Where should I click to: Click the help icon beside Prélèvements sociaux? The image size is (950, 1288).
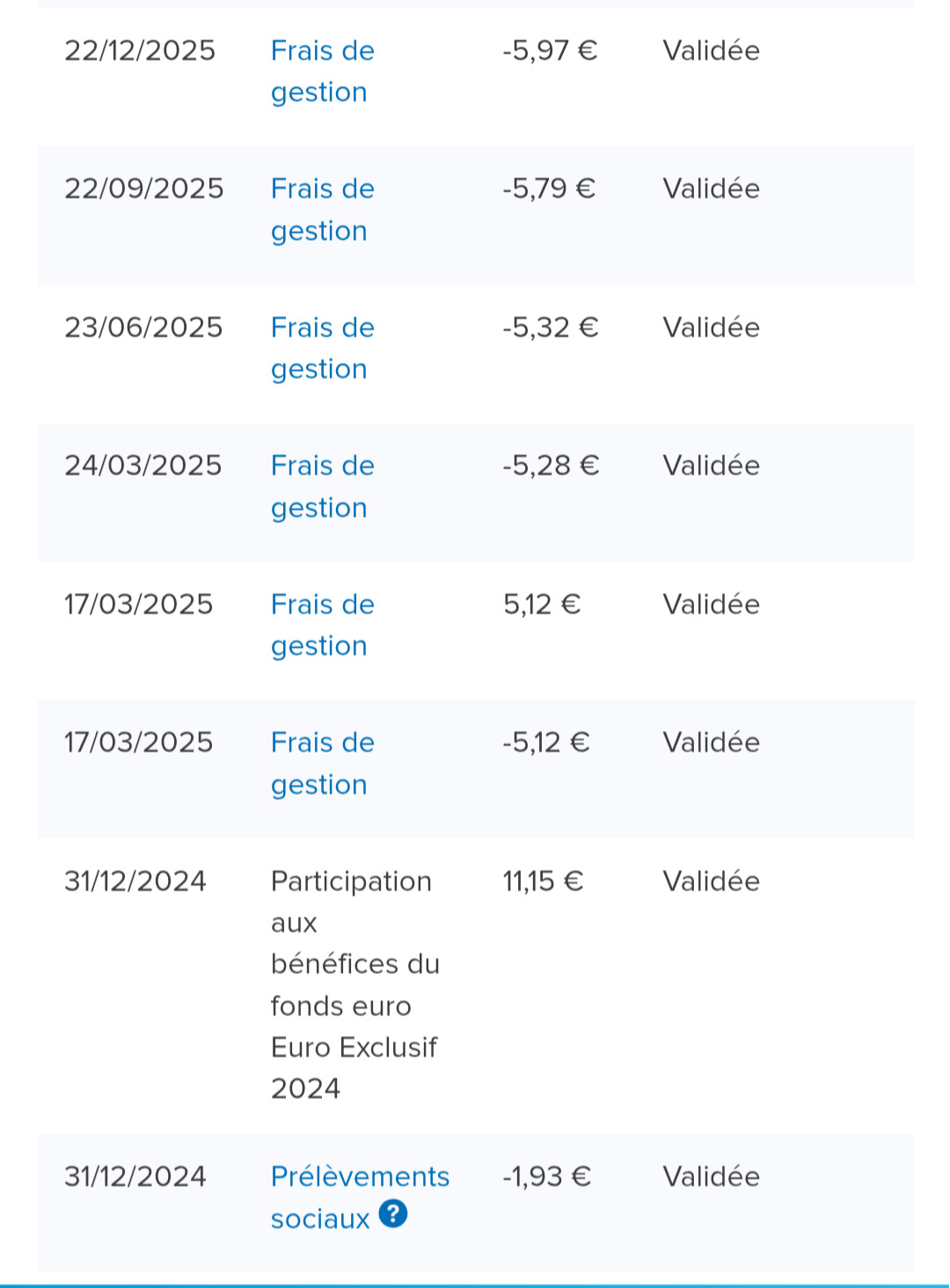coord(392,1214)
